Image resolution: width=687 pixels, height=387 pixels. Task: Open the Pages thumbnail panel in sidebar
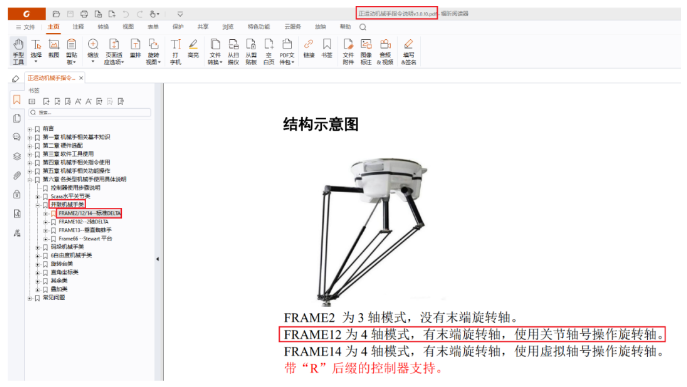(x=17, y=118)
